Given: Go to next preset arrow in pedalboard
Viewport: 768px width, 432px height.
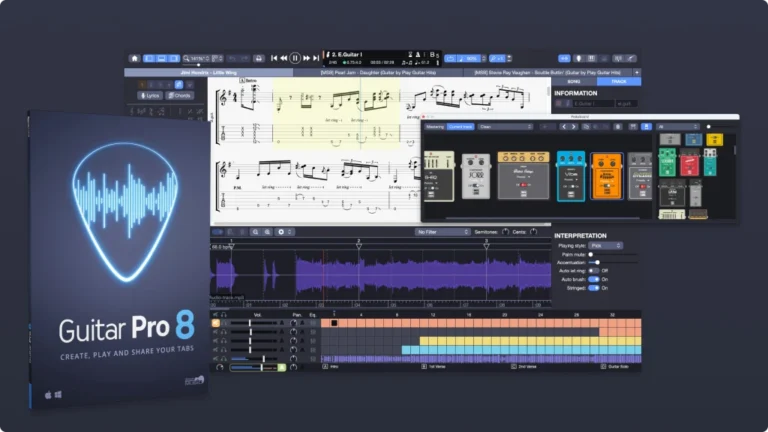Looking at the screenshot, I should tap(574, 127).
